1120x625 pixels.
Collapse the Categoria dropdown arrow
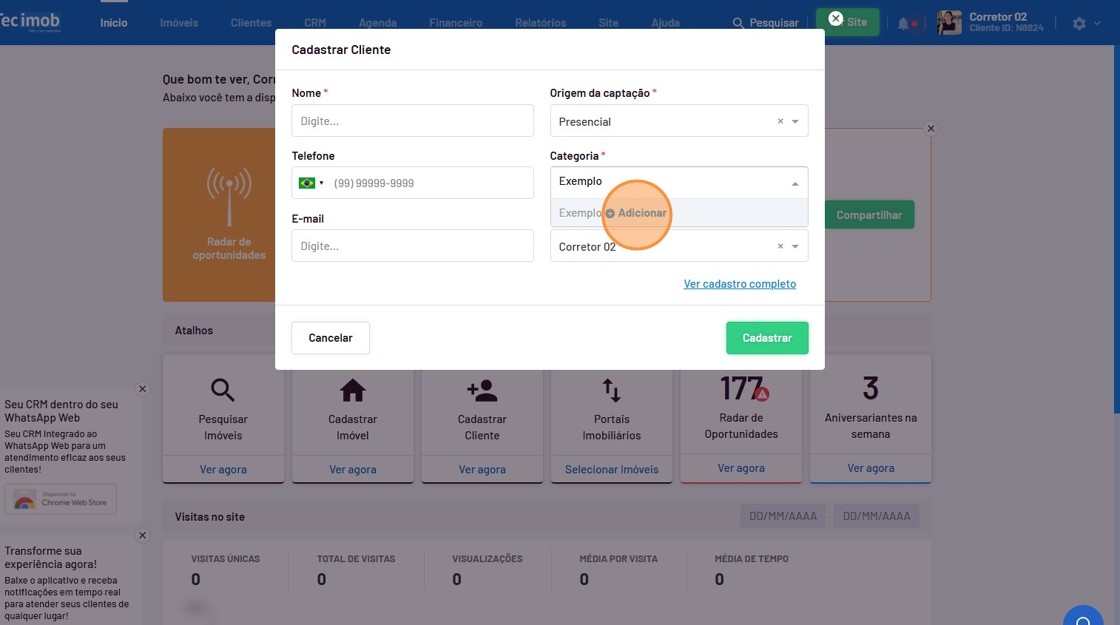point(795,184)
